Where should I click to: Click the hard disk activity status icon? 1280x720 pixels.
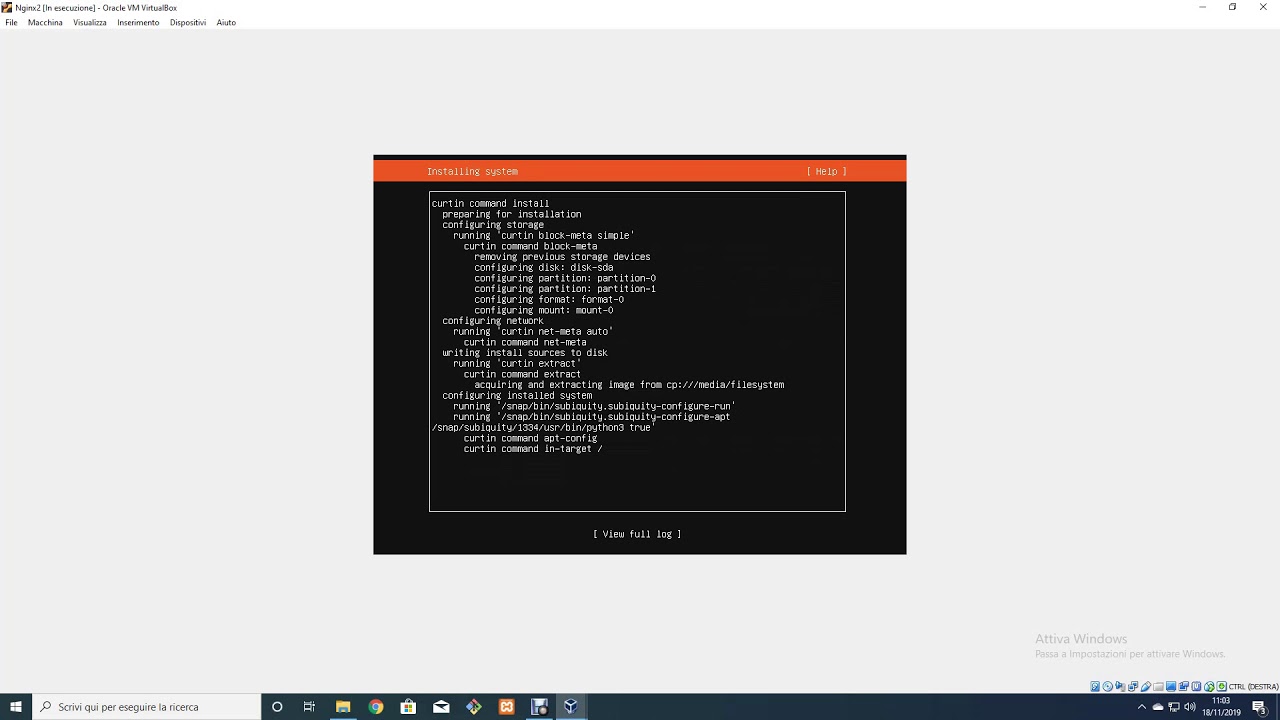[x=1095, y=687]
